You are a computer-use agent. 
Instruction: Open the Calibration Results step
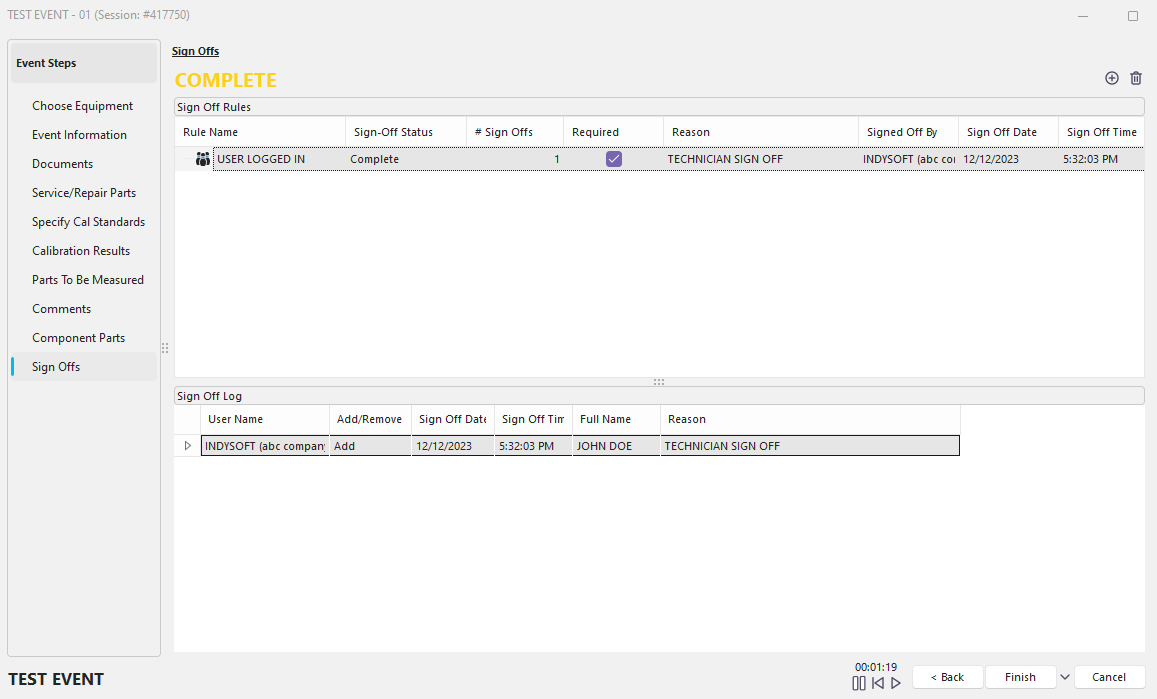tap(81, 251)
